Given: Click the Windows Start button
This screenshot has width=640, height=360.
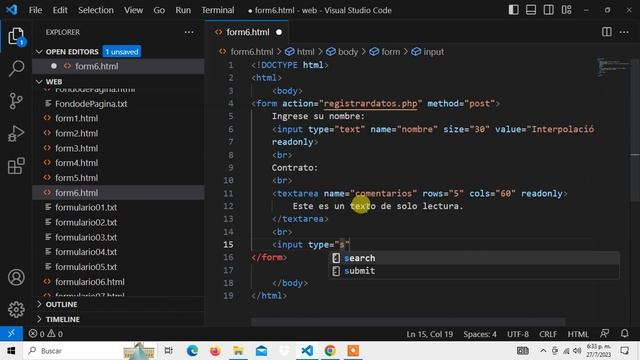Looking at the screenshot, I should pos(11,351).
